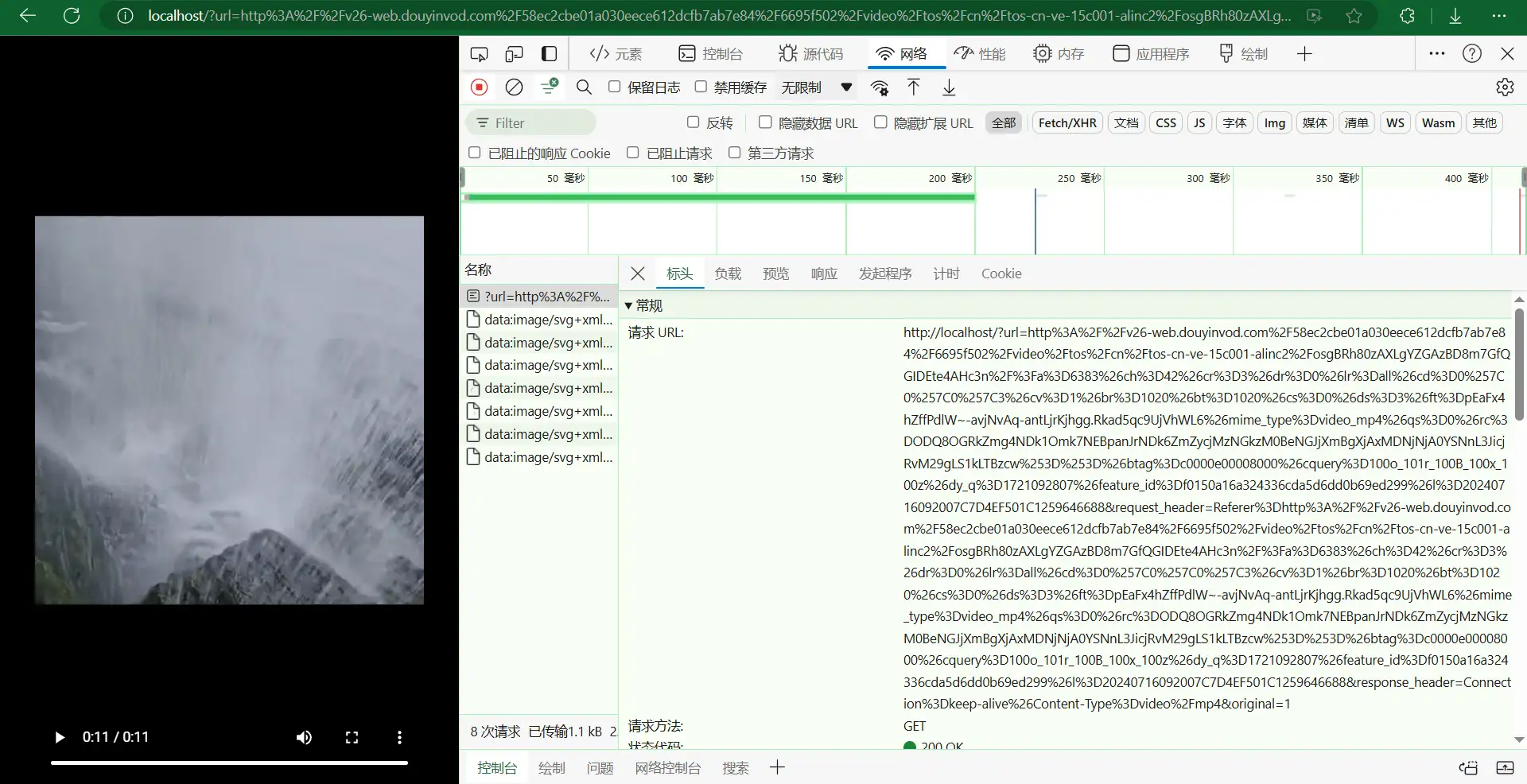Screen dimensions: 1527x784
Task: Click the record network log icon
Action: 479,87
